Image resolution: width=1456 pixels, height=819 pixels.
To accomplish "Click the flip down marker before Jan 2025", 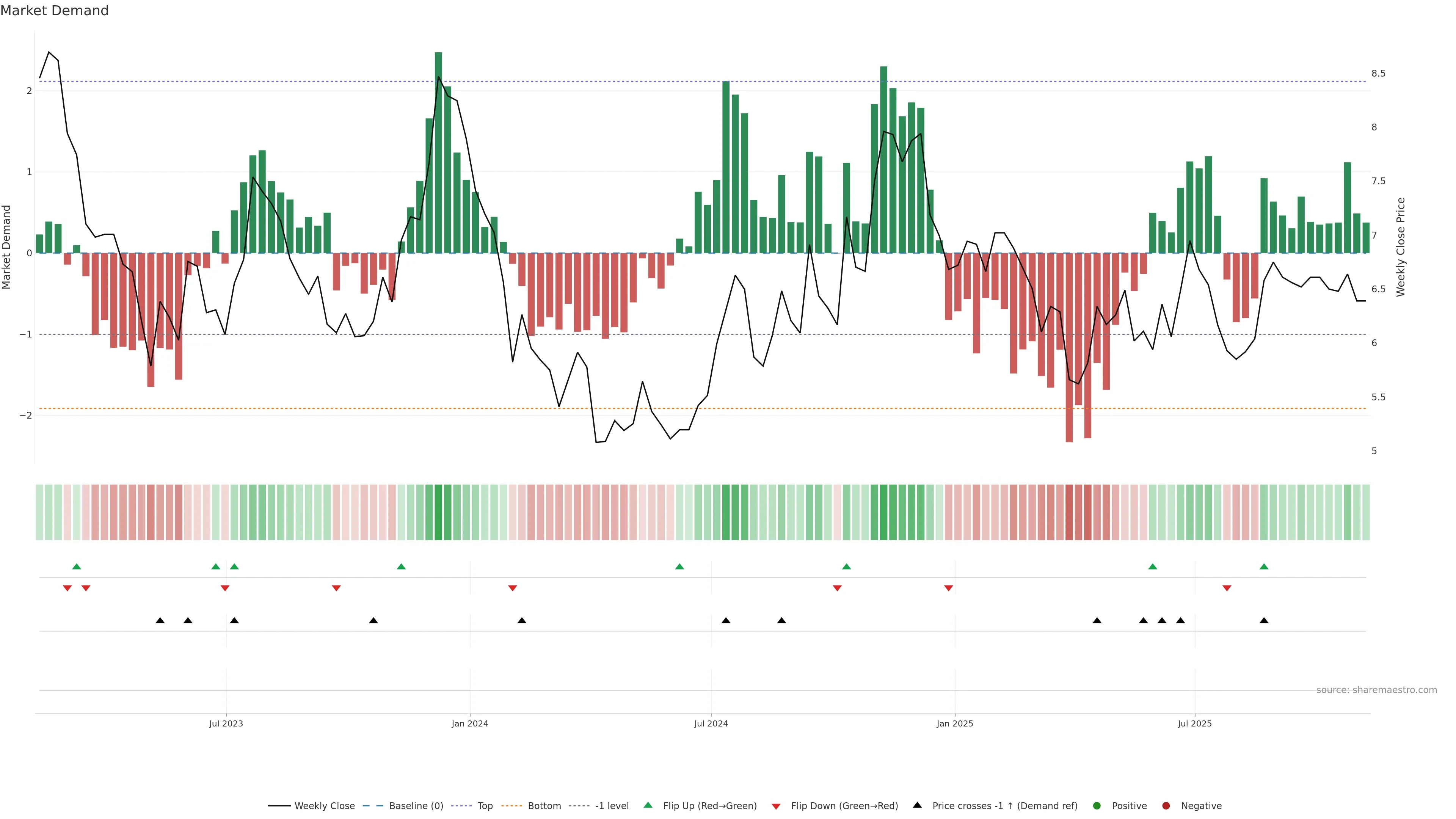I will 948,588.
